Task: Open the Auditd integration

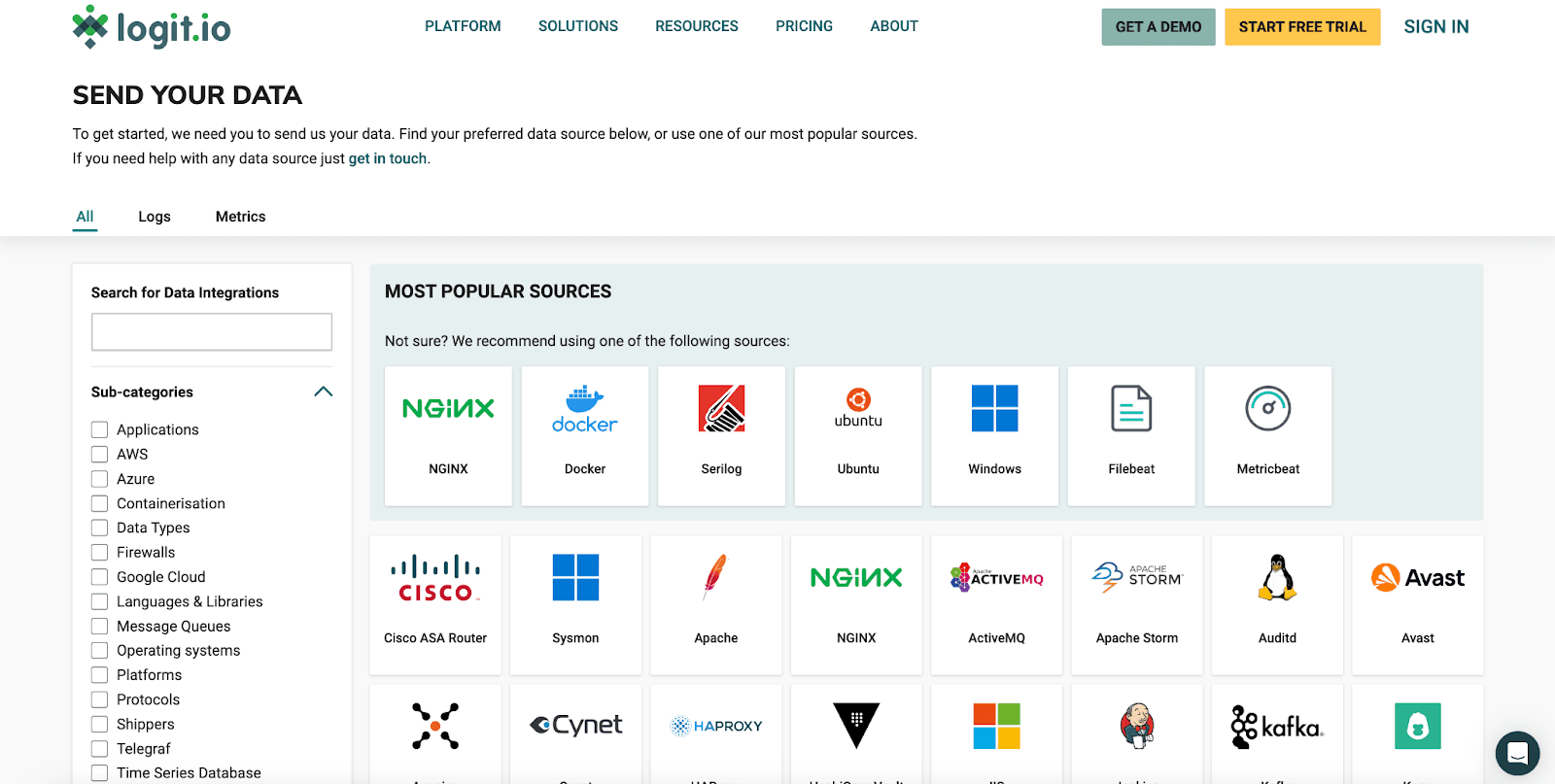Action: coord(1277,605)
